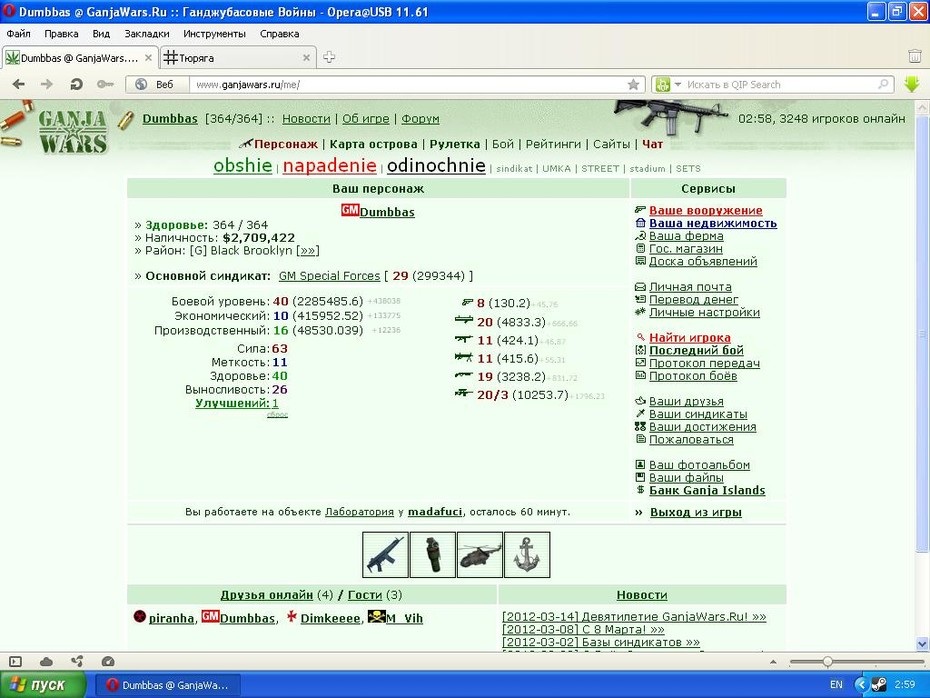Click the red star icon beside Dimkeeee
This screenshot has height=698, width=930.
(291, 617)
